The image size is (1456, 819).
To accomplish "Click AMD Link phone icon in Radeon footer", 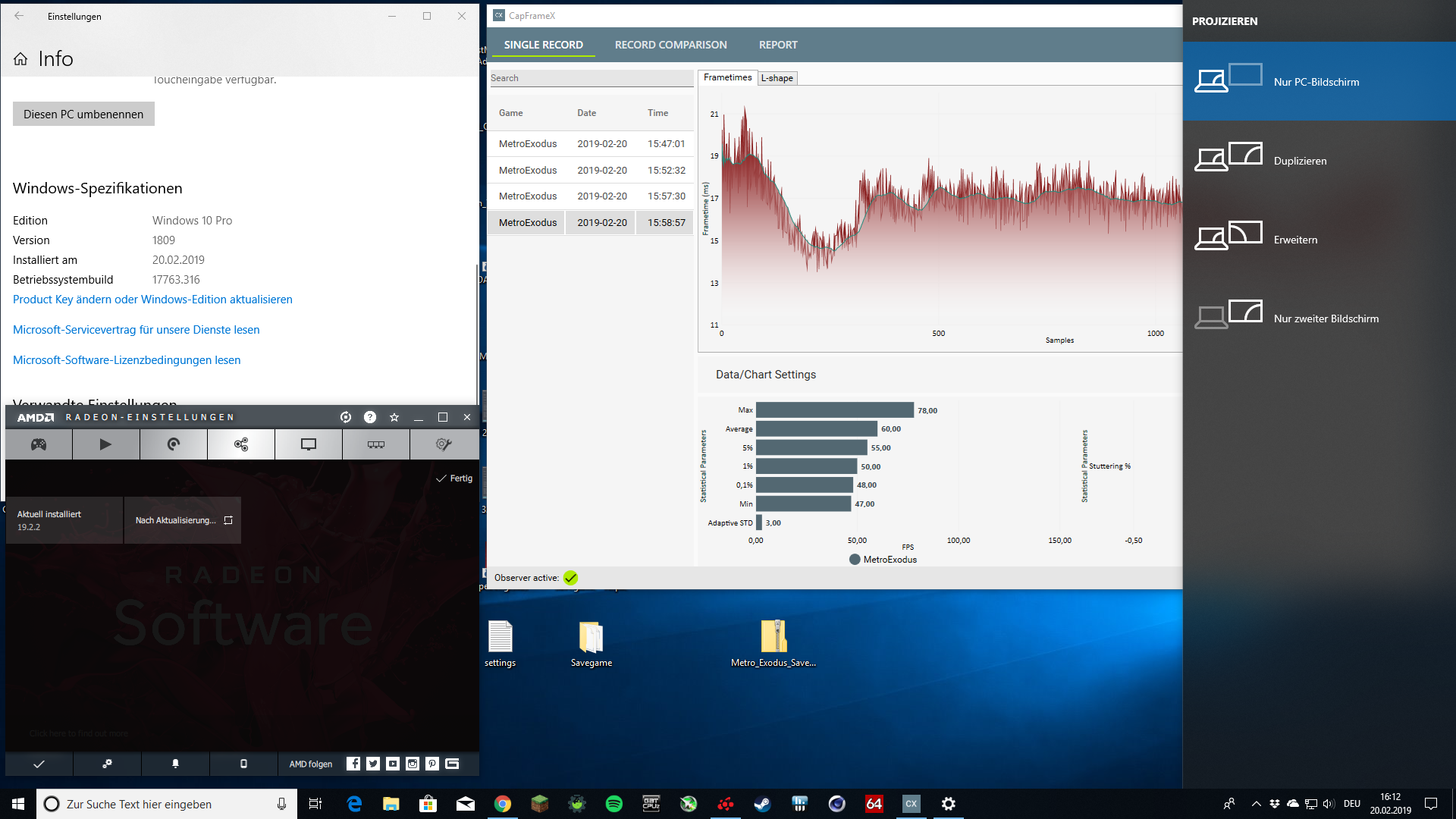I will coord(243,764).
